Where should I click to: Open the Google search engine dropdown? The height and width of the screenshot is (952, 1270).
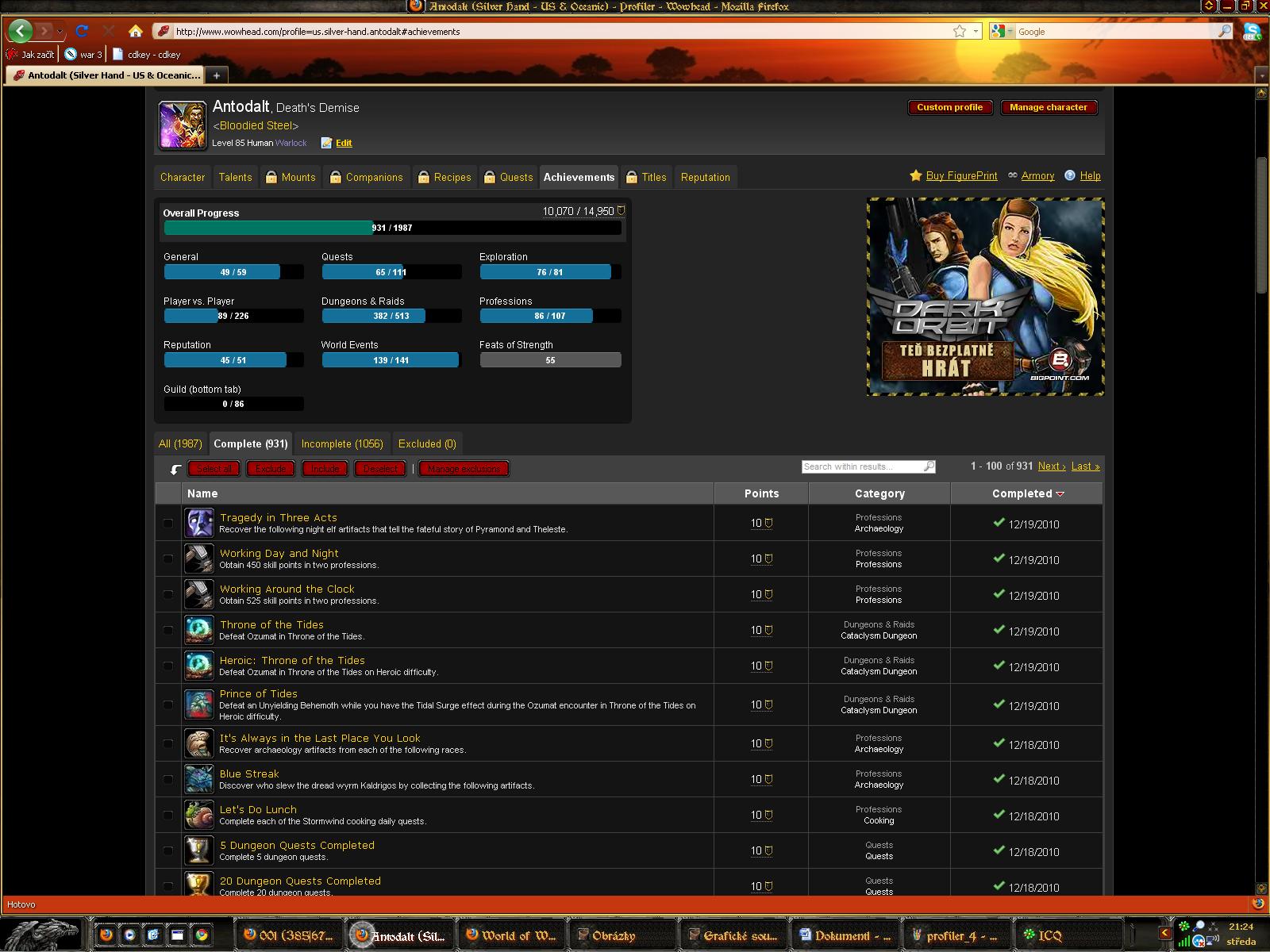pyautogui.click(x=1001, y=32)
